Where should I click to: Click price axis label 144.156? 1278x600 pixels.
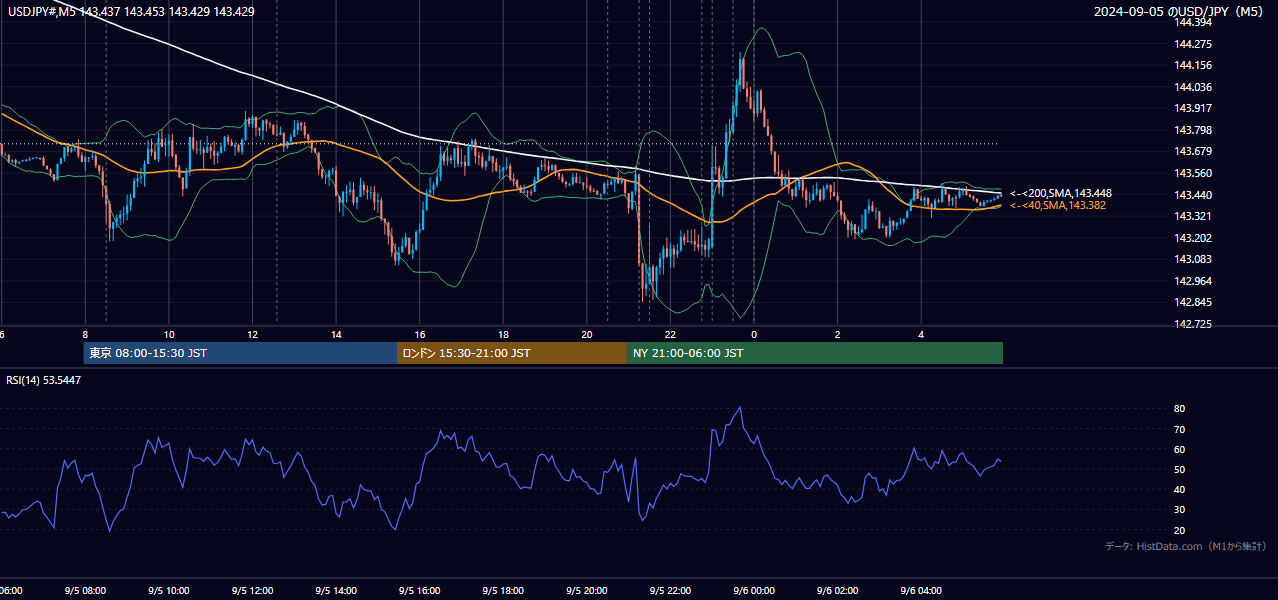(1194, 65)
